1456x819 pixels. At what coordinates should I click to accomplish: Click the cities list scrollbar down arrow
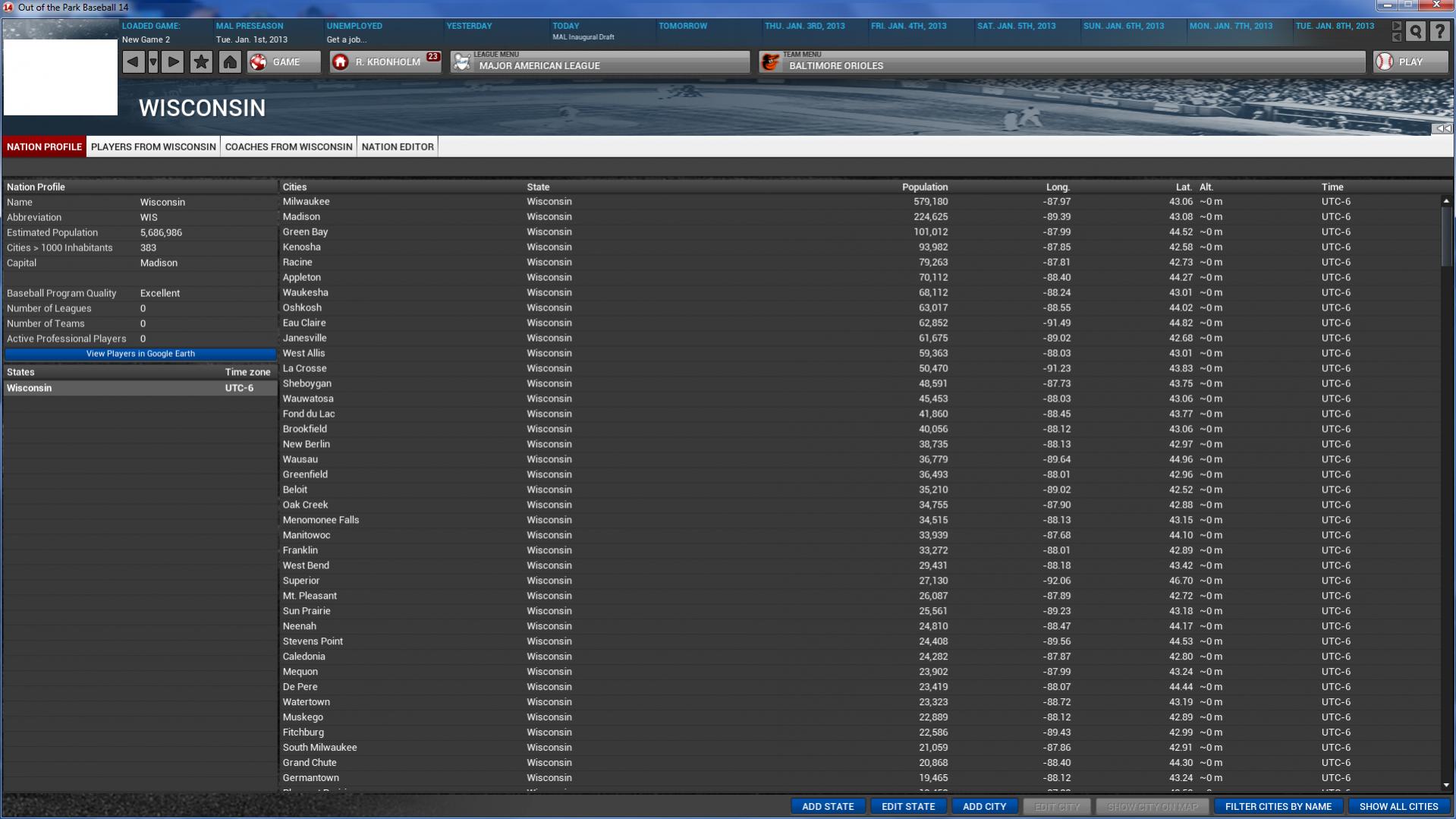point(1446,786)
